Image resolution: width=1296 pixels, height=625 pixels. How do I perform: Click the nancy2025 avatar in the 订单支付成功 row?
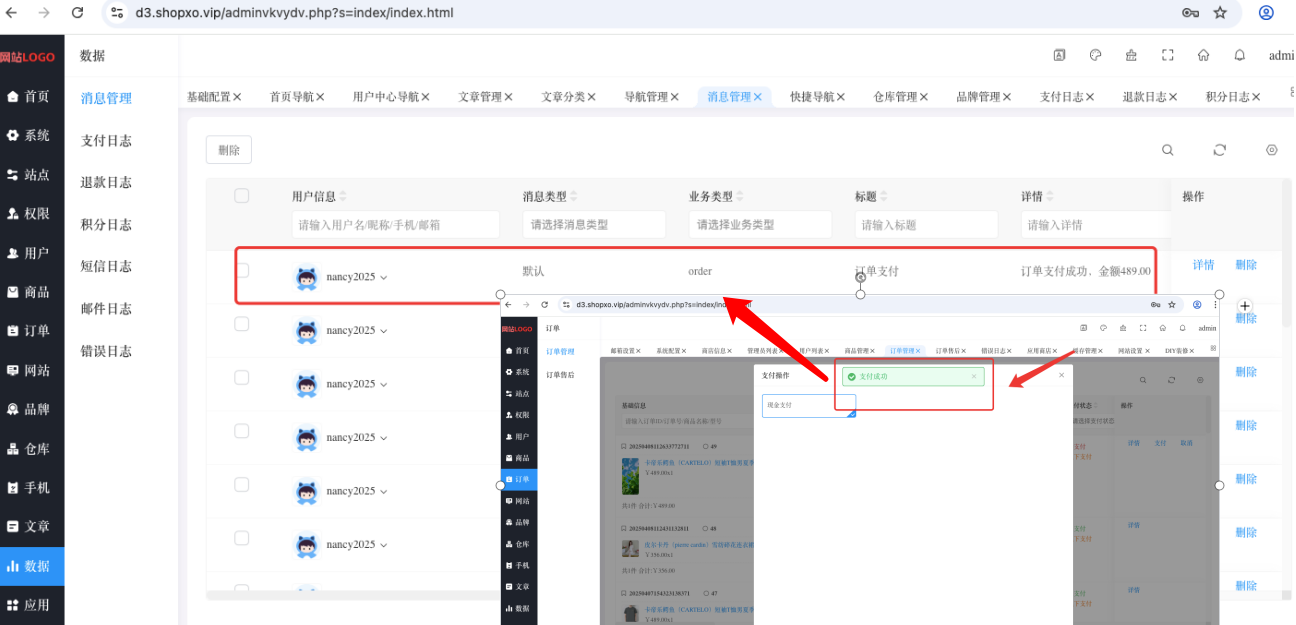tap(307, 277)
